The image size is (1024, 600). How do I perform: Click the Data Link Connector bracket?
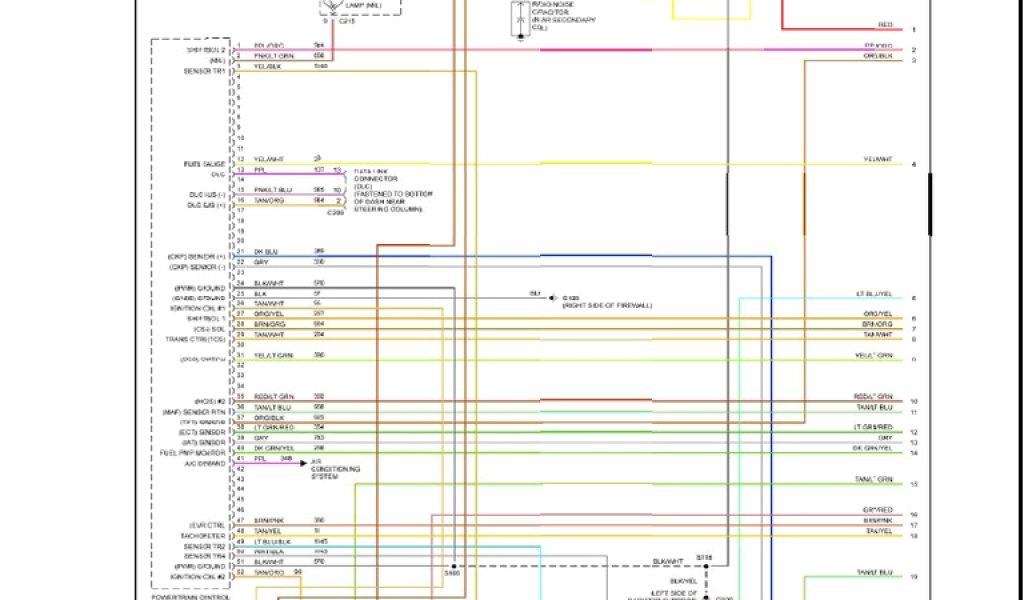[345, 188]
